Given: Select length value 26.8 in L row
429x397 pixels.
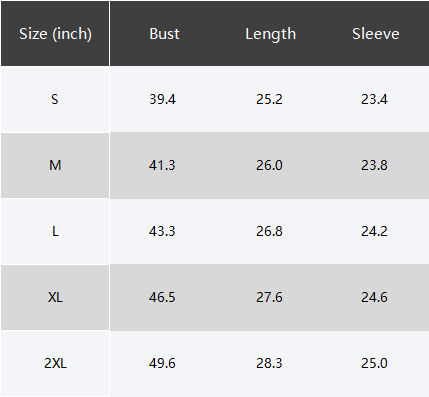Looking at the screenshot, I should pos(269,231).
